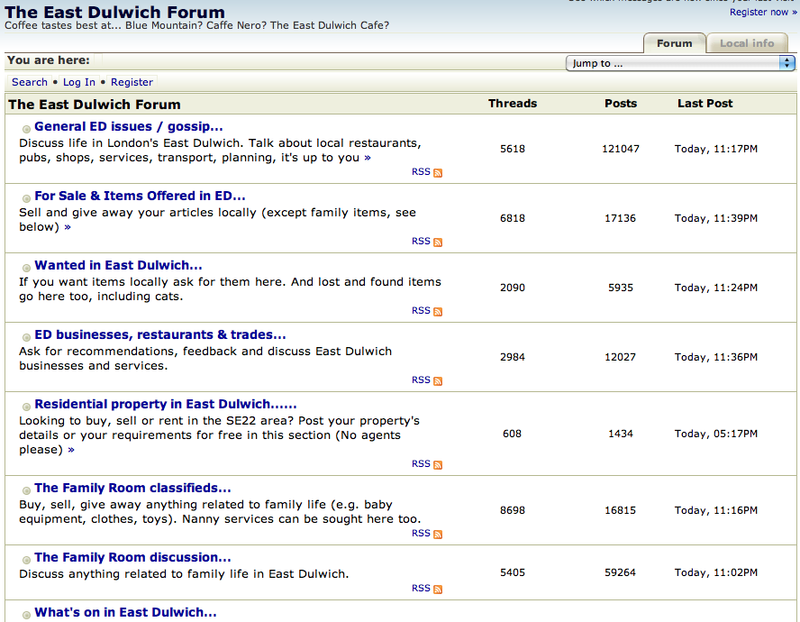
Task: Click last post time Today, 11:17PM
Action: (x=716, y=149)
